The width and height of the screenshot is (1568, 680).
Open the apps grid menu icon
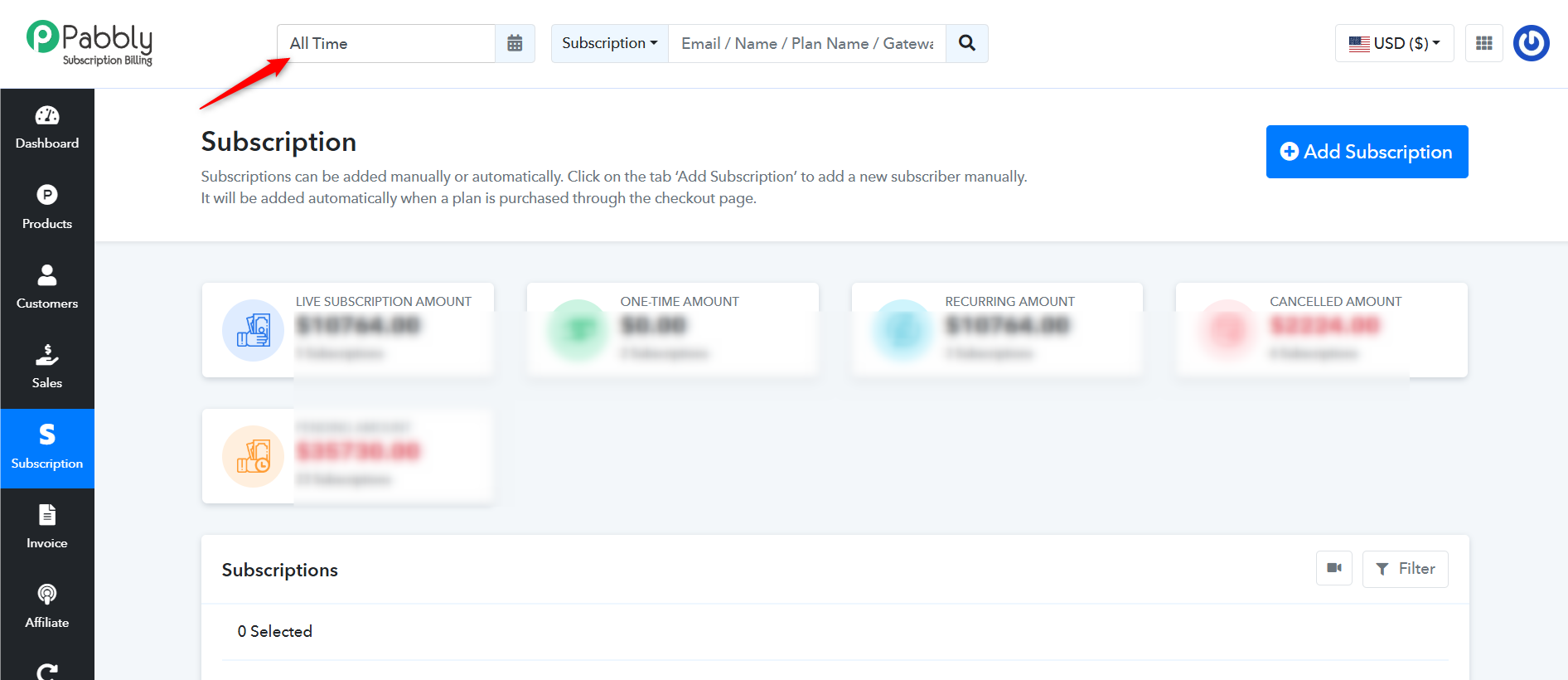[x=1484, y=43]
